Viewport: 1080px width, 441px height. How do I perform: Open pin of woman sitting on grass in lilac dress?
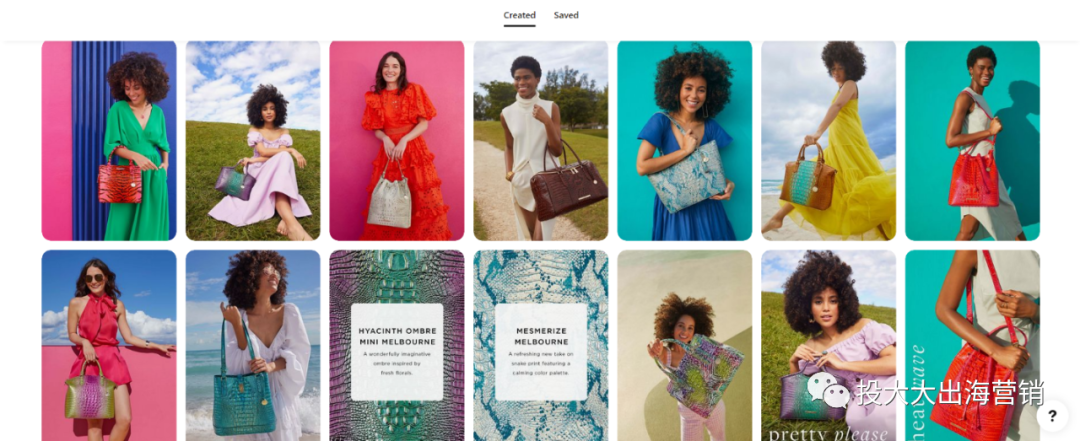253,141
